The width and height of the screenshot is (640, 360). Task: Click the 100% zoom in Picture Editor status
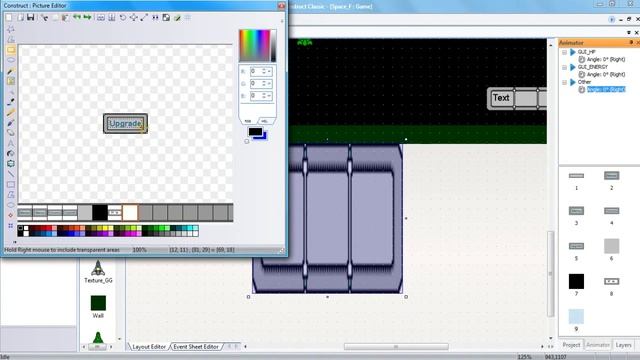140,249
